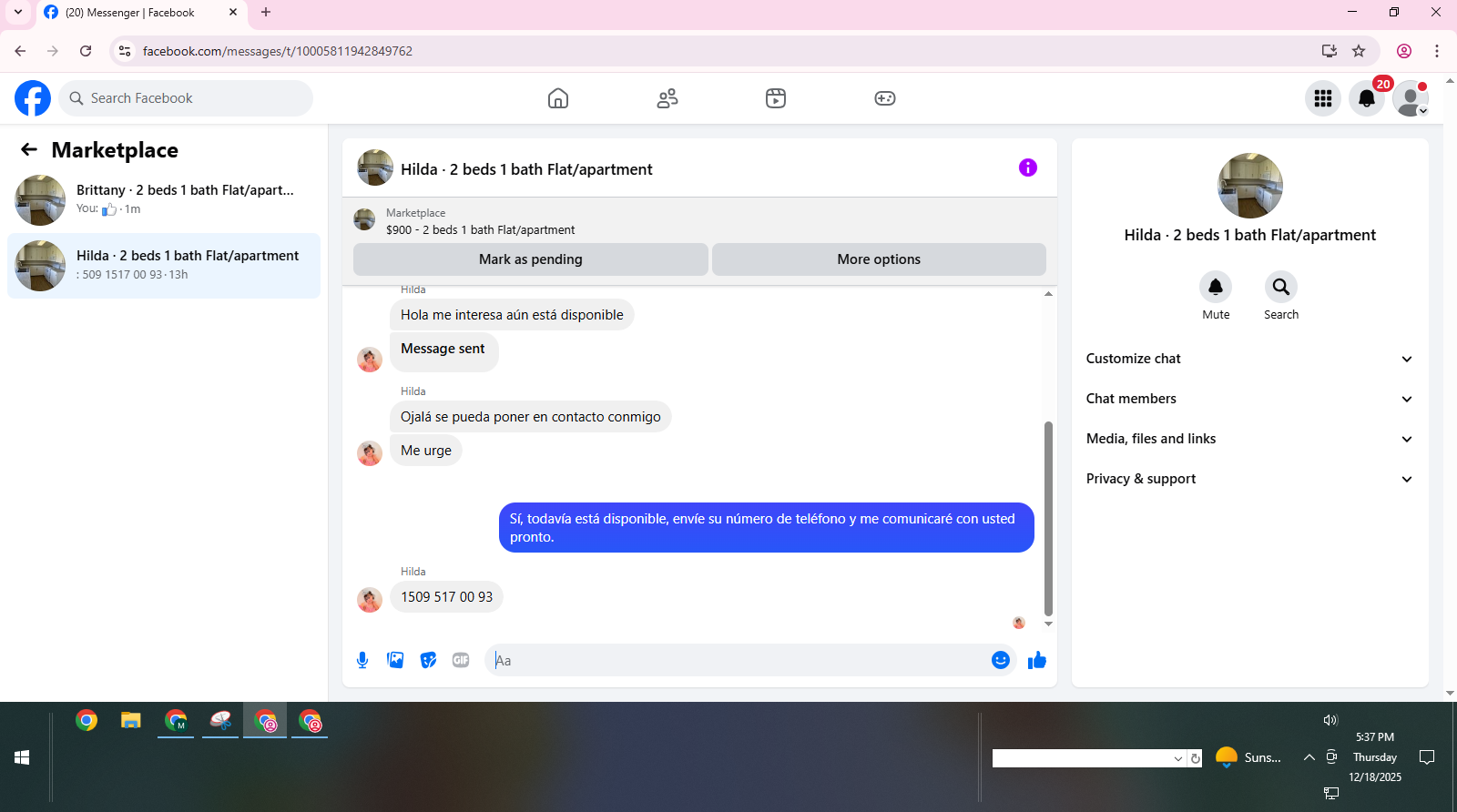1457x812 pixels.
Task: Click the address bar URL
Action: point(278,51)
